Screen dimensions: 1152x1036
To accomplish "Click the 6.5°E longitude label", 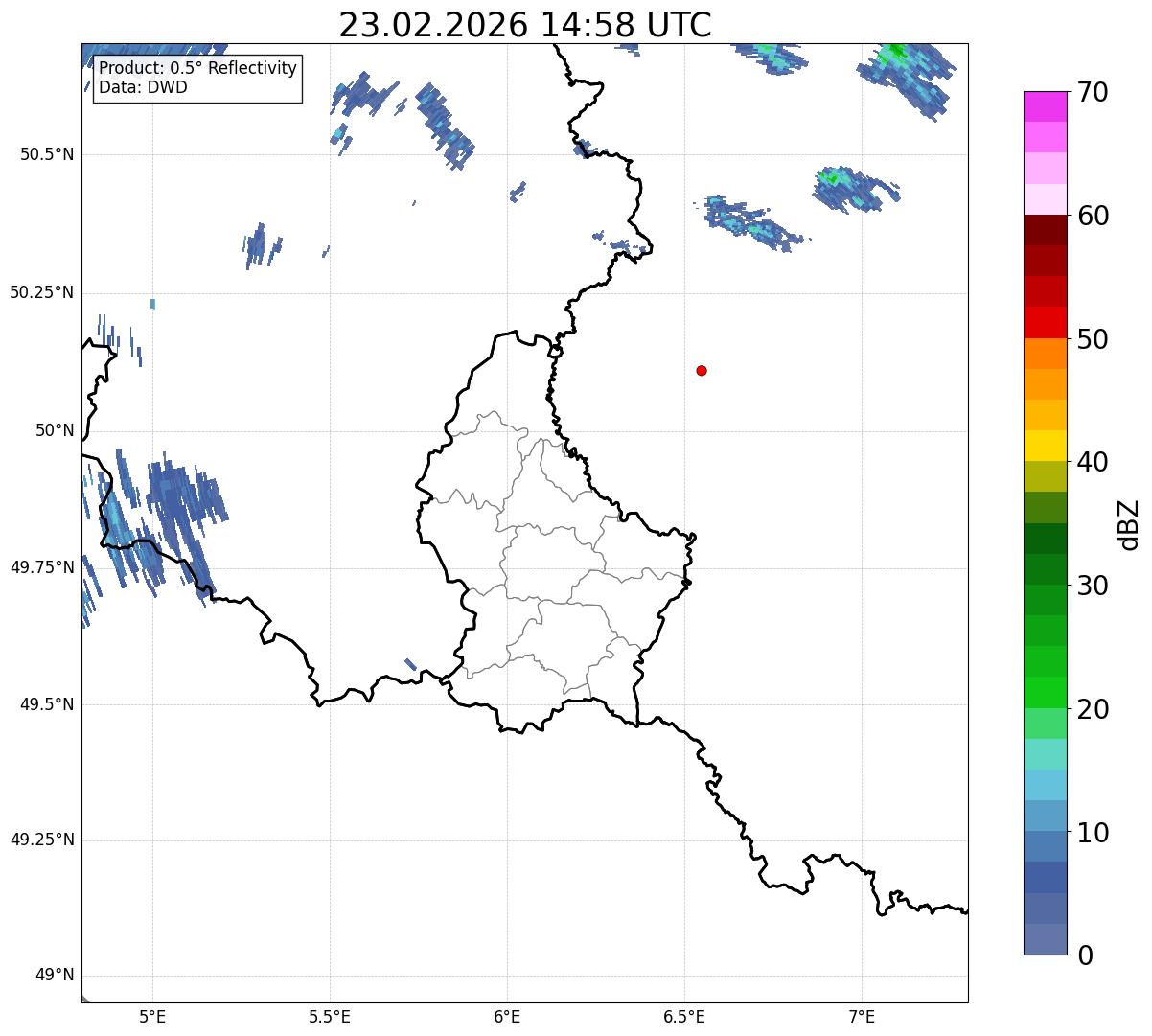I will tap(684, 1016).
